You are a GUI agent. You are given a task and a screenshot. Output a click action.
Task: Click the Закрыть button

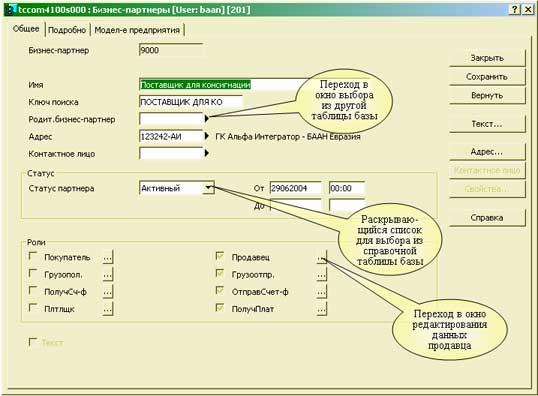[487, 58]
